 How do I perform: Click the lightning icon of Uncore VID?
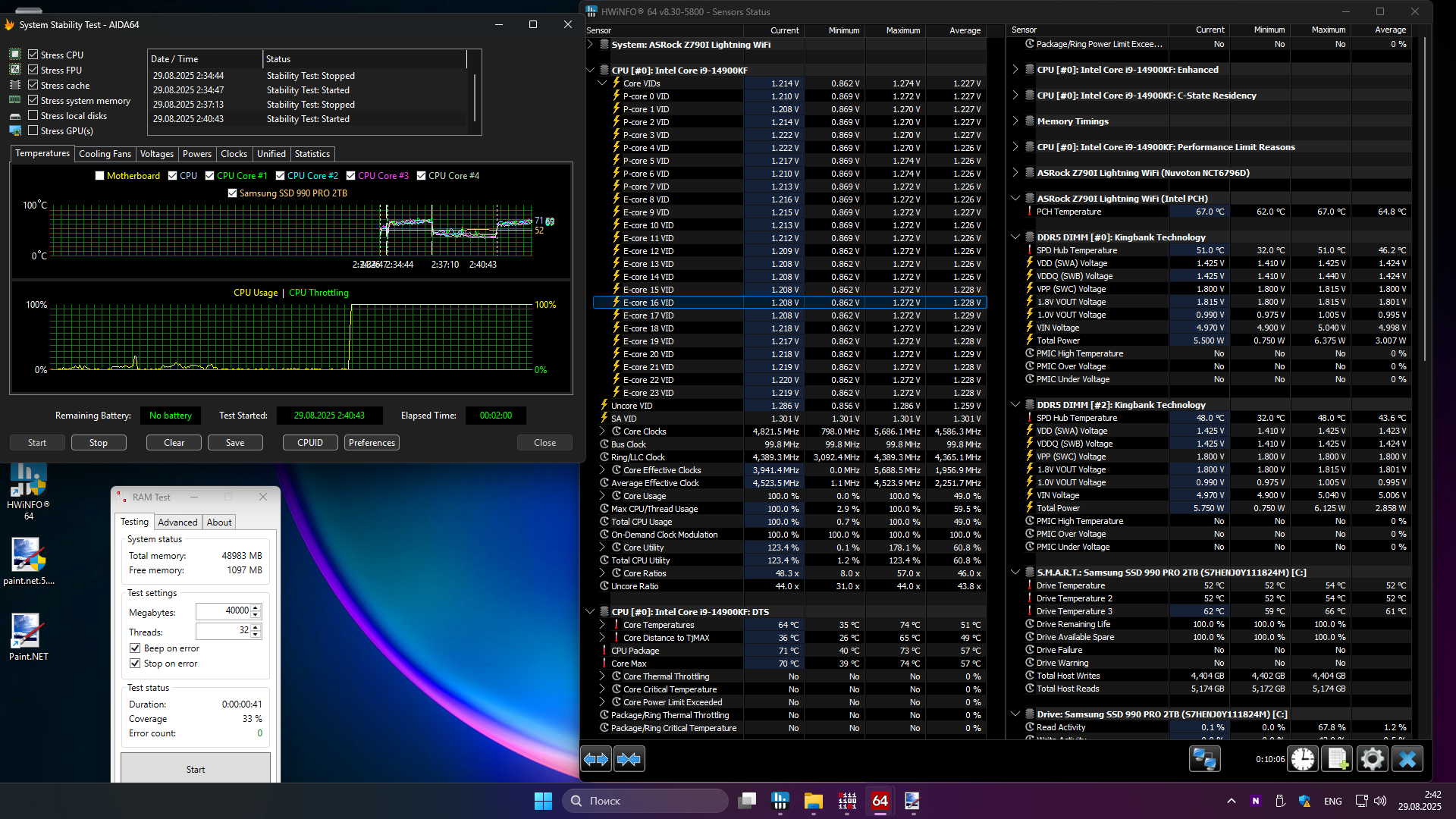604,406
